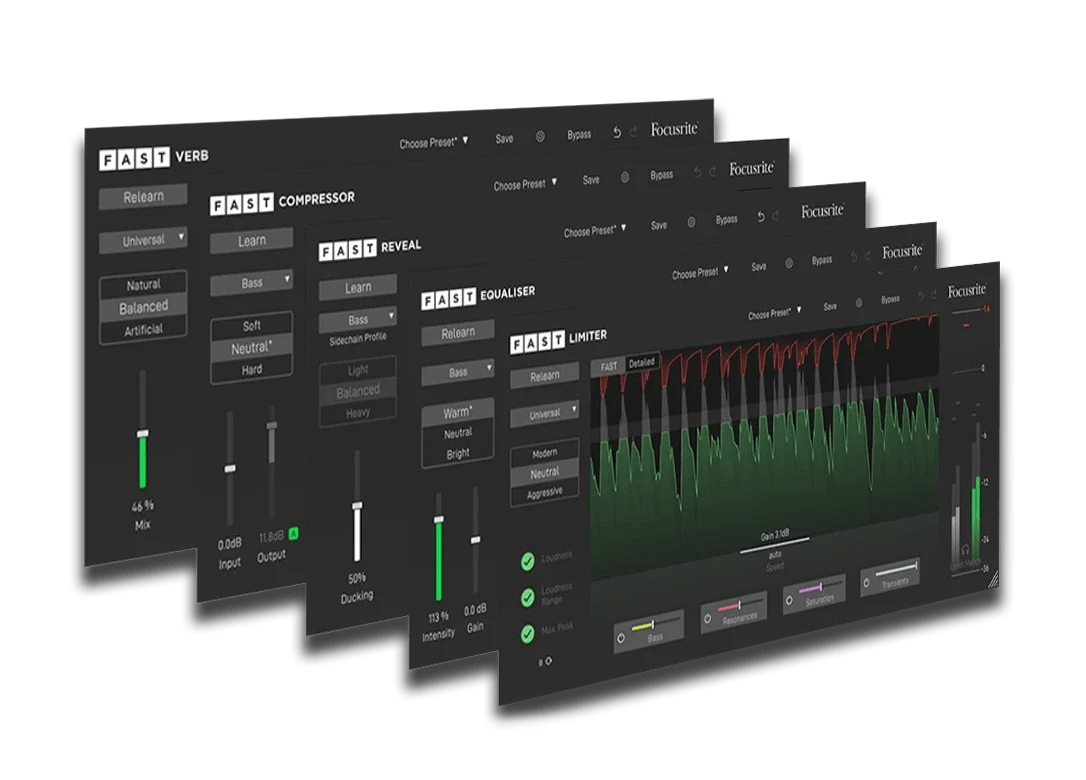Image resolution: width=1086 pixels, height=780 pixels.
Task: Click redo arrow in FAST Limiter window
Action: 934,294
